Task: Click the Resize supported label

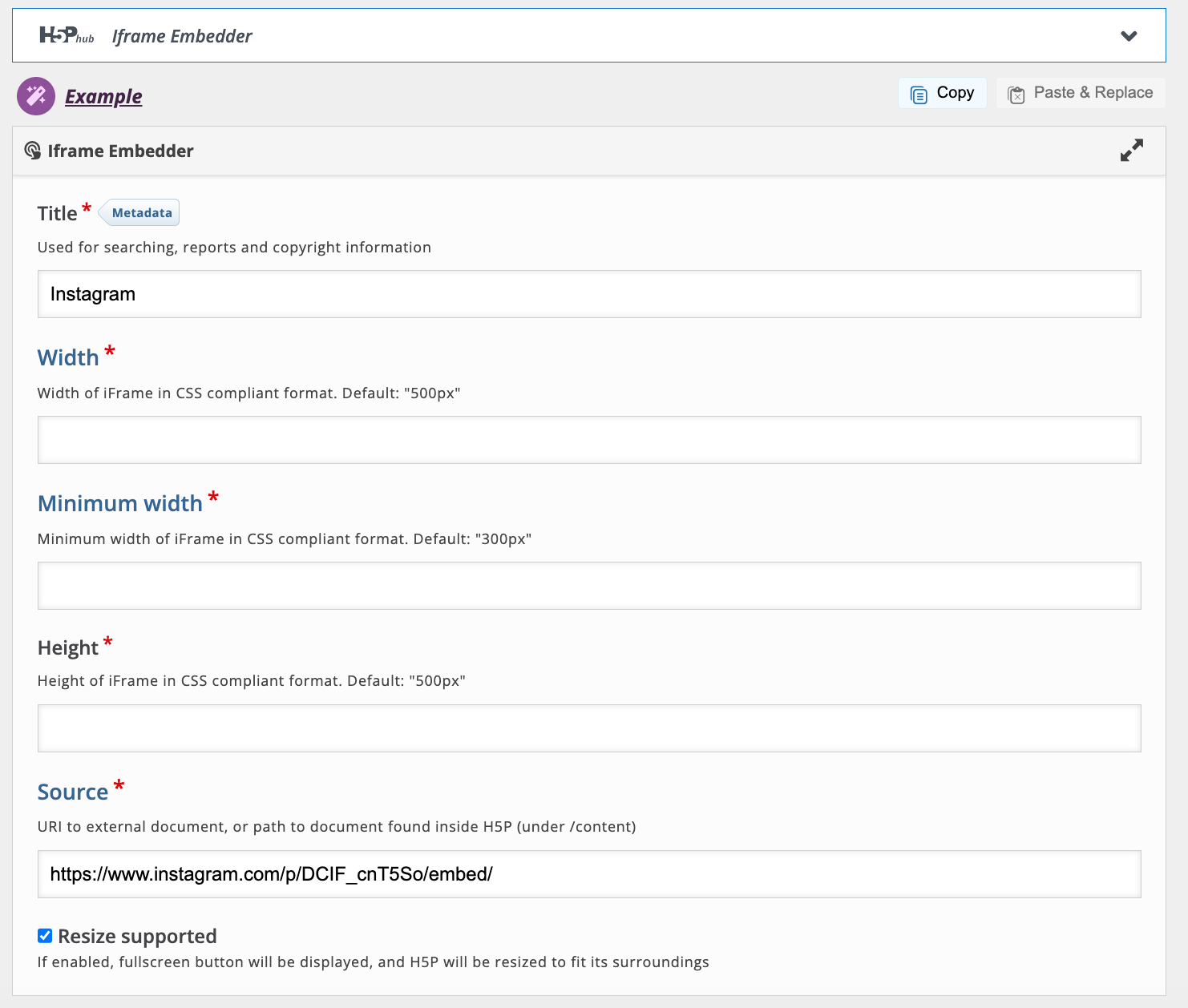Action: click(137, 936)
